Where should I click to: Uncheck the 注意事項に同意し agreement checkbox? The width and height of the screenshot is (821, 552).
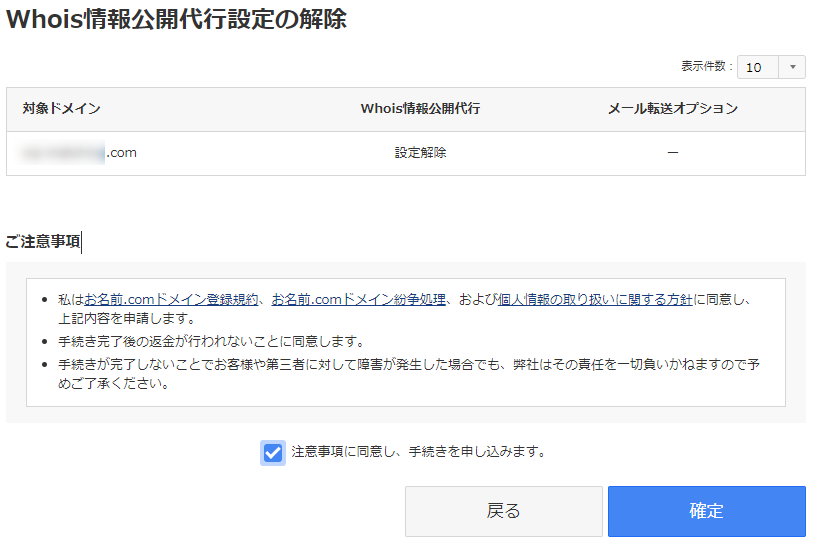tap(273, 453)
